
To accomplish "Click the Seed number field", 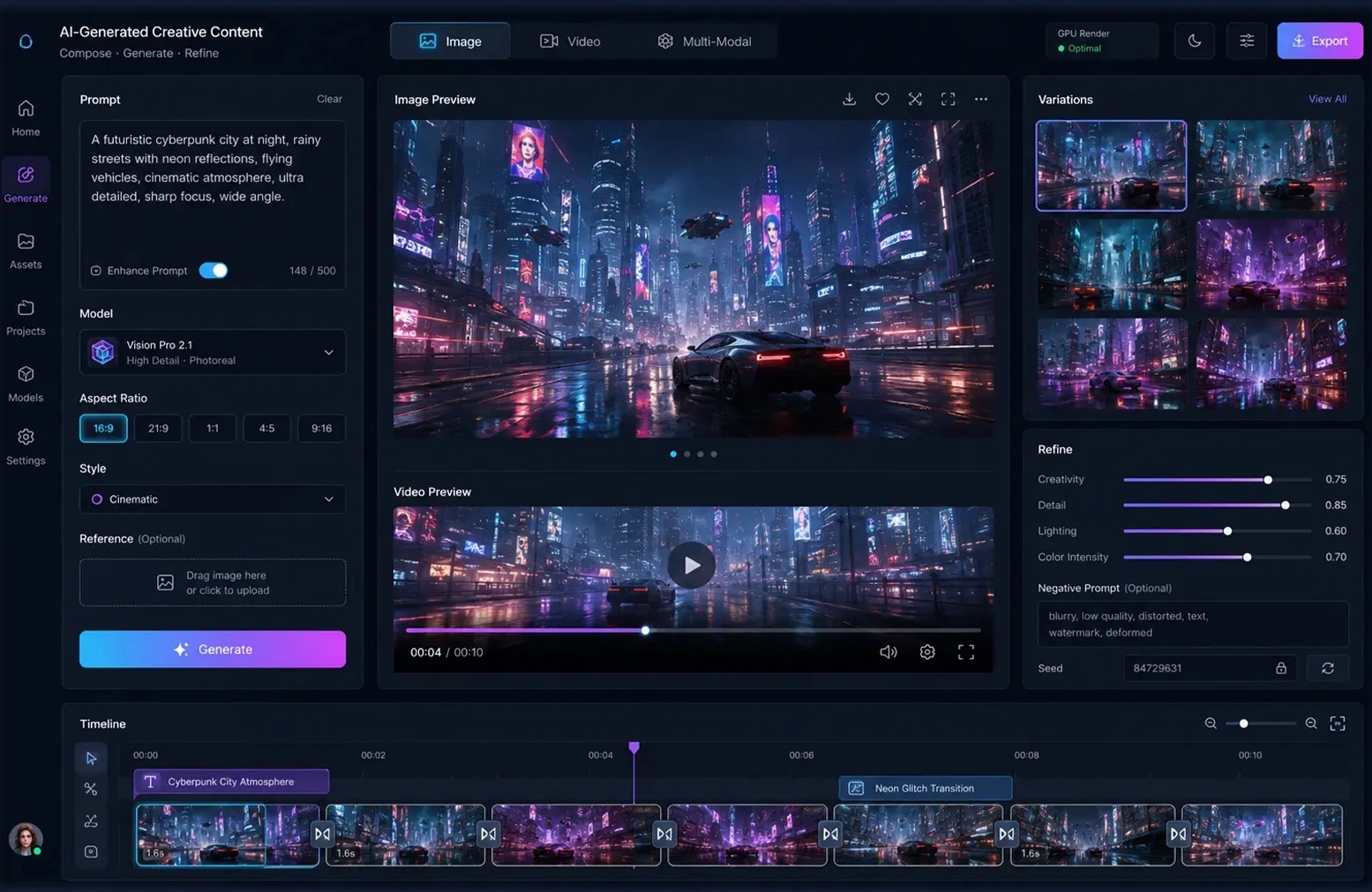I will click(x=1210, y=668).
